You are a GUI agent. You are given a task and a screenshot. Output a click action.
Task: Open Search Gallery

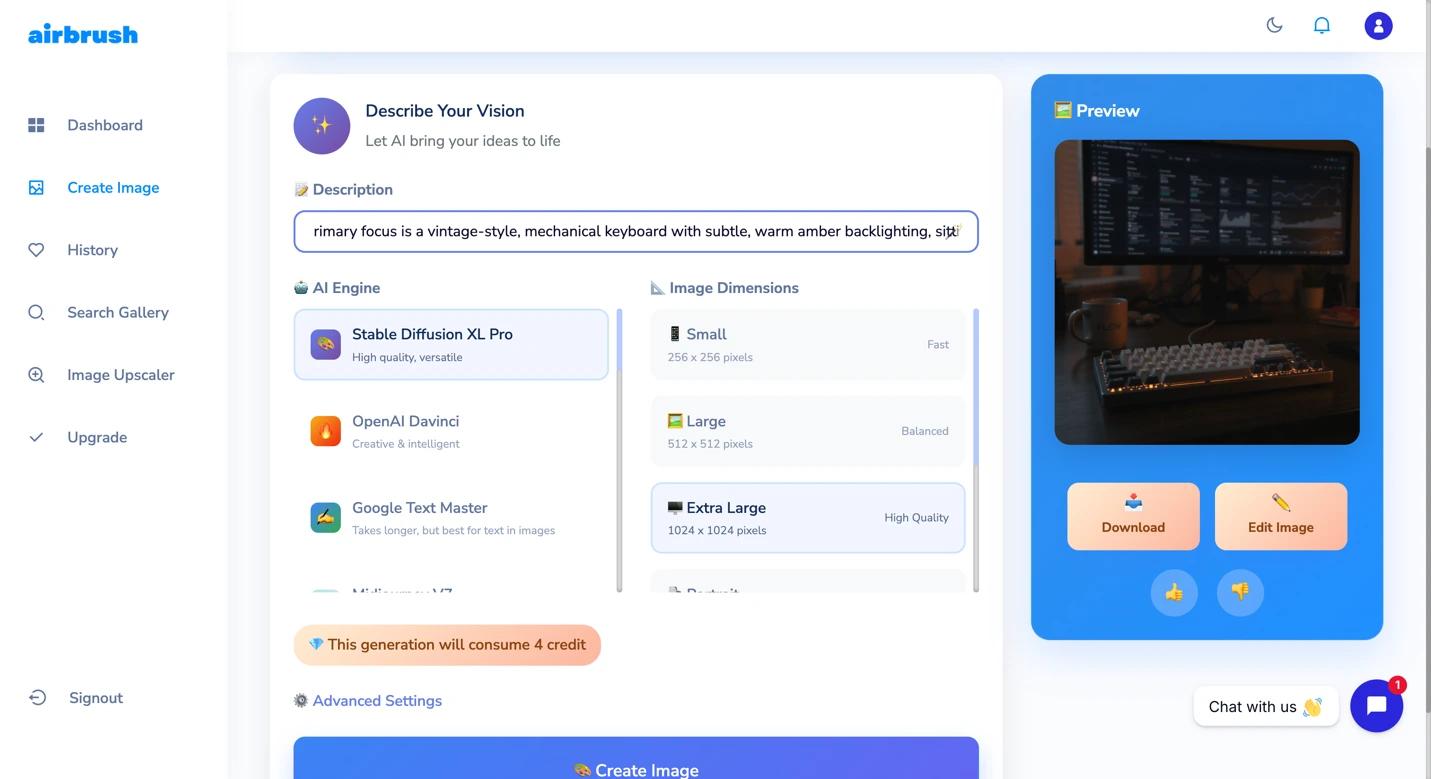tap(118, 312)
